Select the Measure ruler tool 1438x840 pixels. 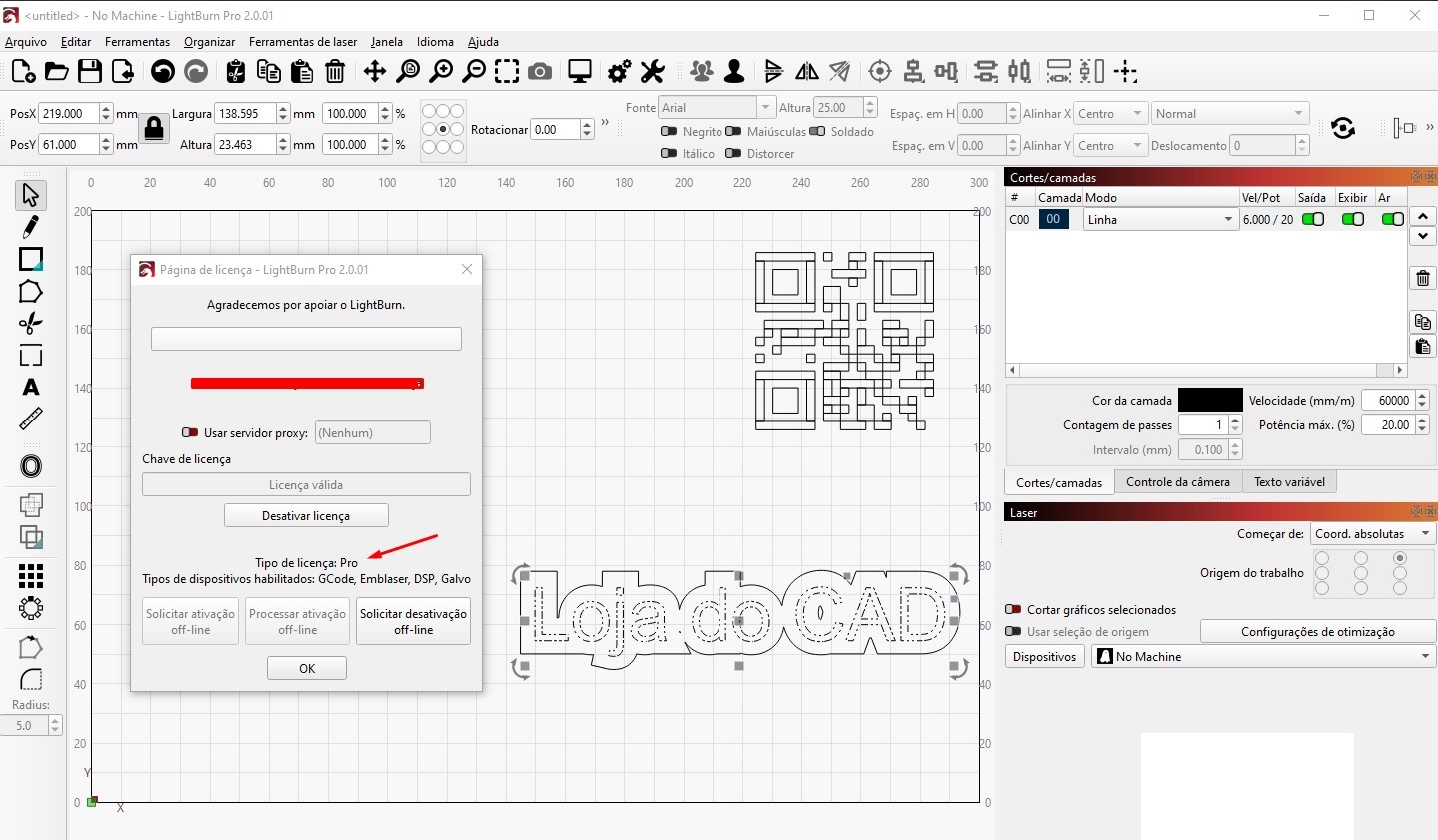pos(31,419)
